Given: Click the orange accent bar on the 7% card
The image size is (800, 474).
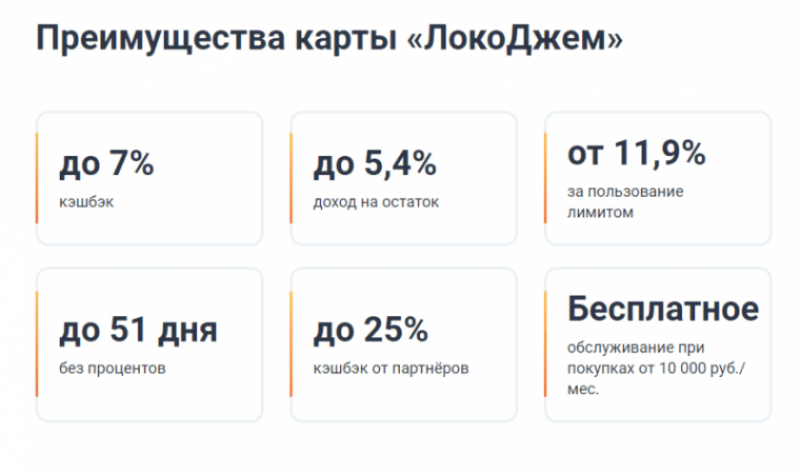Looking at the screenshot, I should click(x=38, y=178).
